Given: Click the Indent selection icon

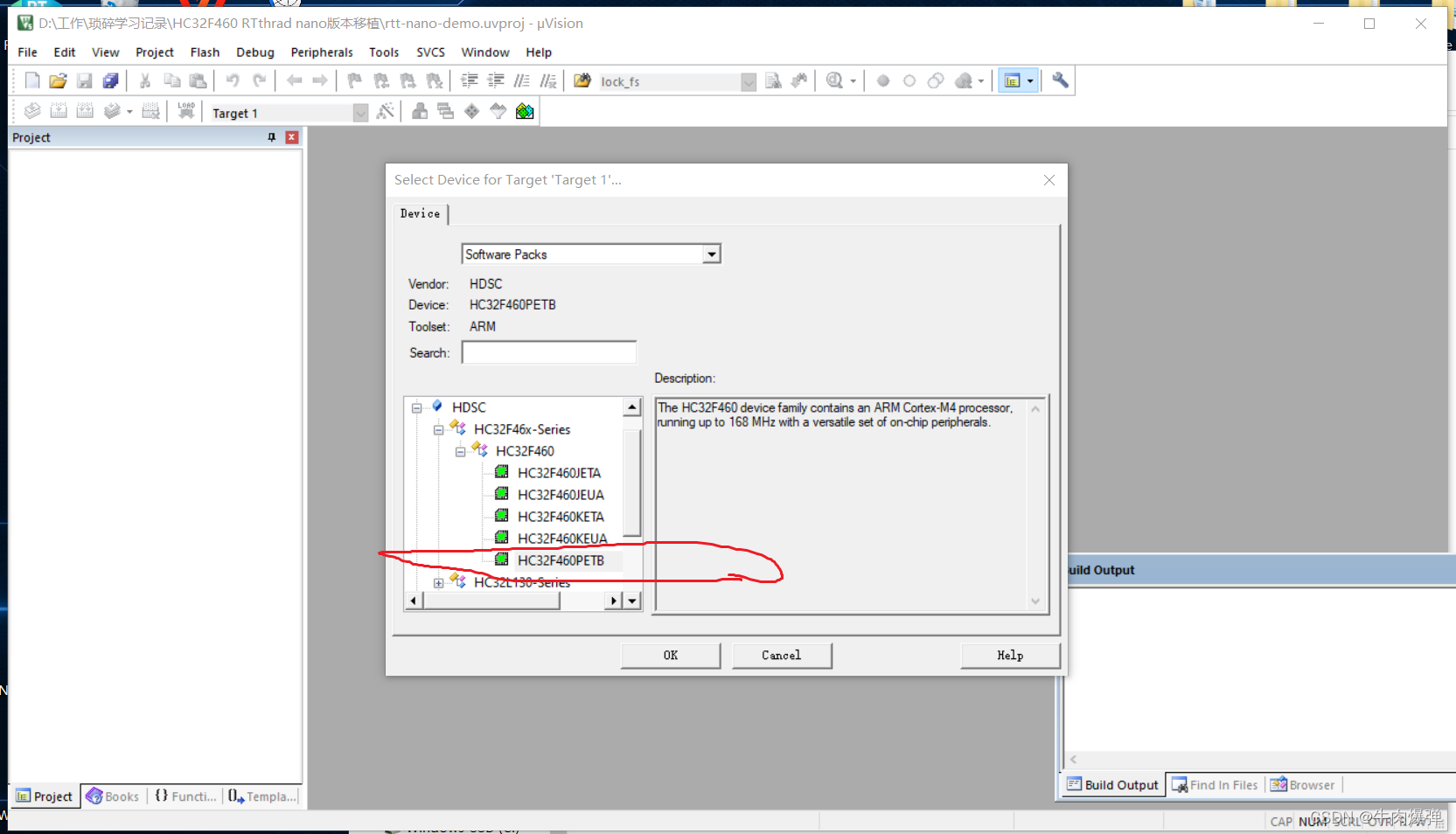Looking at the screenshot, I should pyautogui.click(x=470, y=81).
